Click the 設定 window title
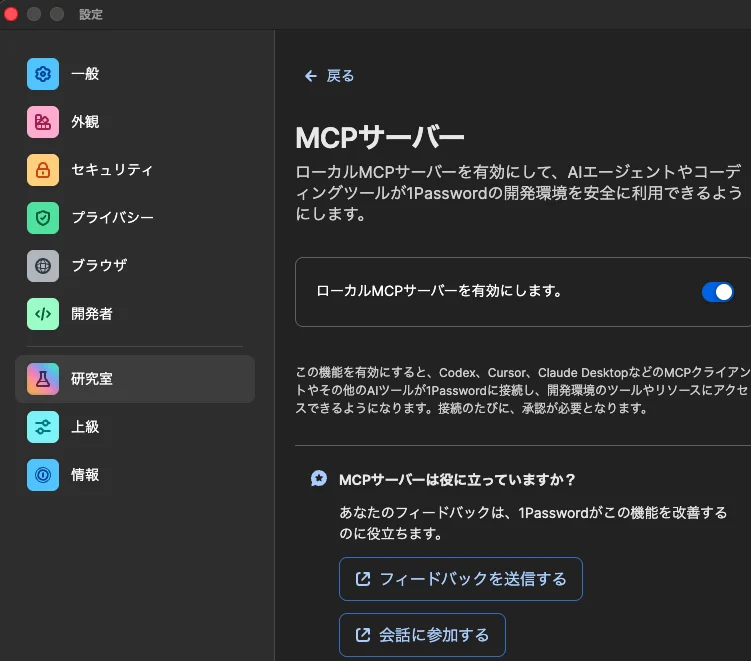This screenshot has height=661, width=751. click(x=91, y=14)
